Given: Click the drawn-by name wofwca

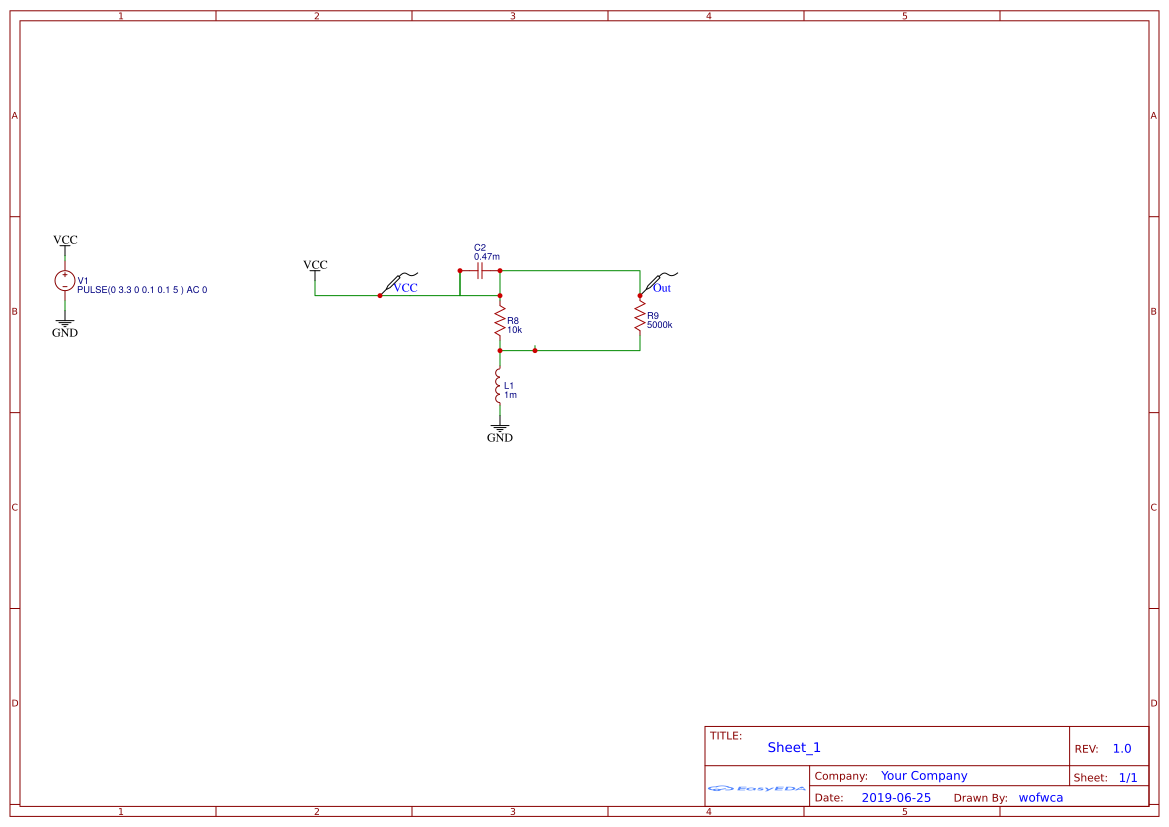Looking at the screenshot, I should click(x=1041, y=797).
